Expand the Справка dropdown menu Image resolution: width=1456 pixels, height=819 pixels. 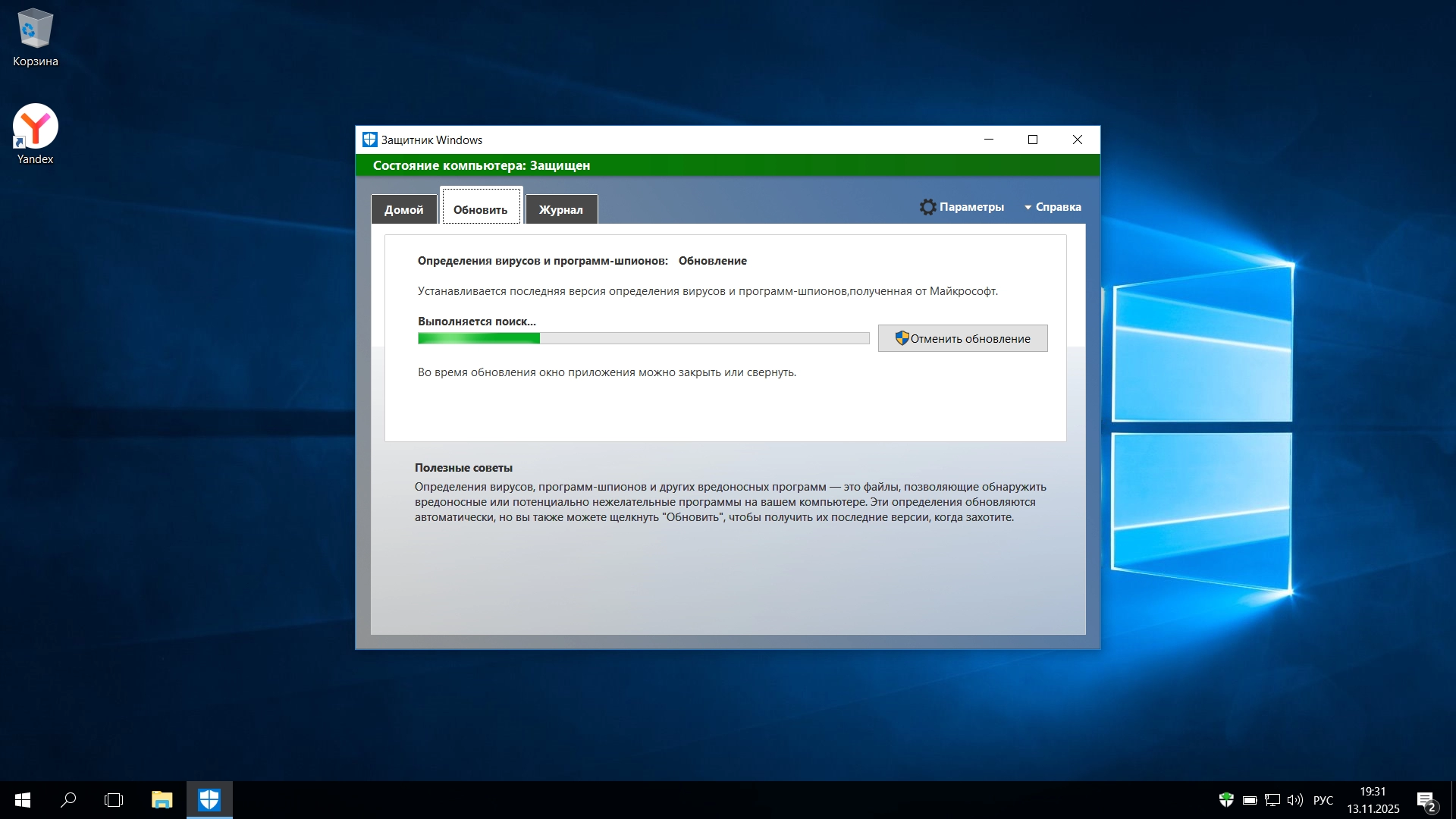1053,207
